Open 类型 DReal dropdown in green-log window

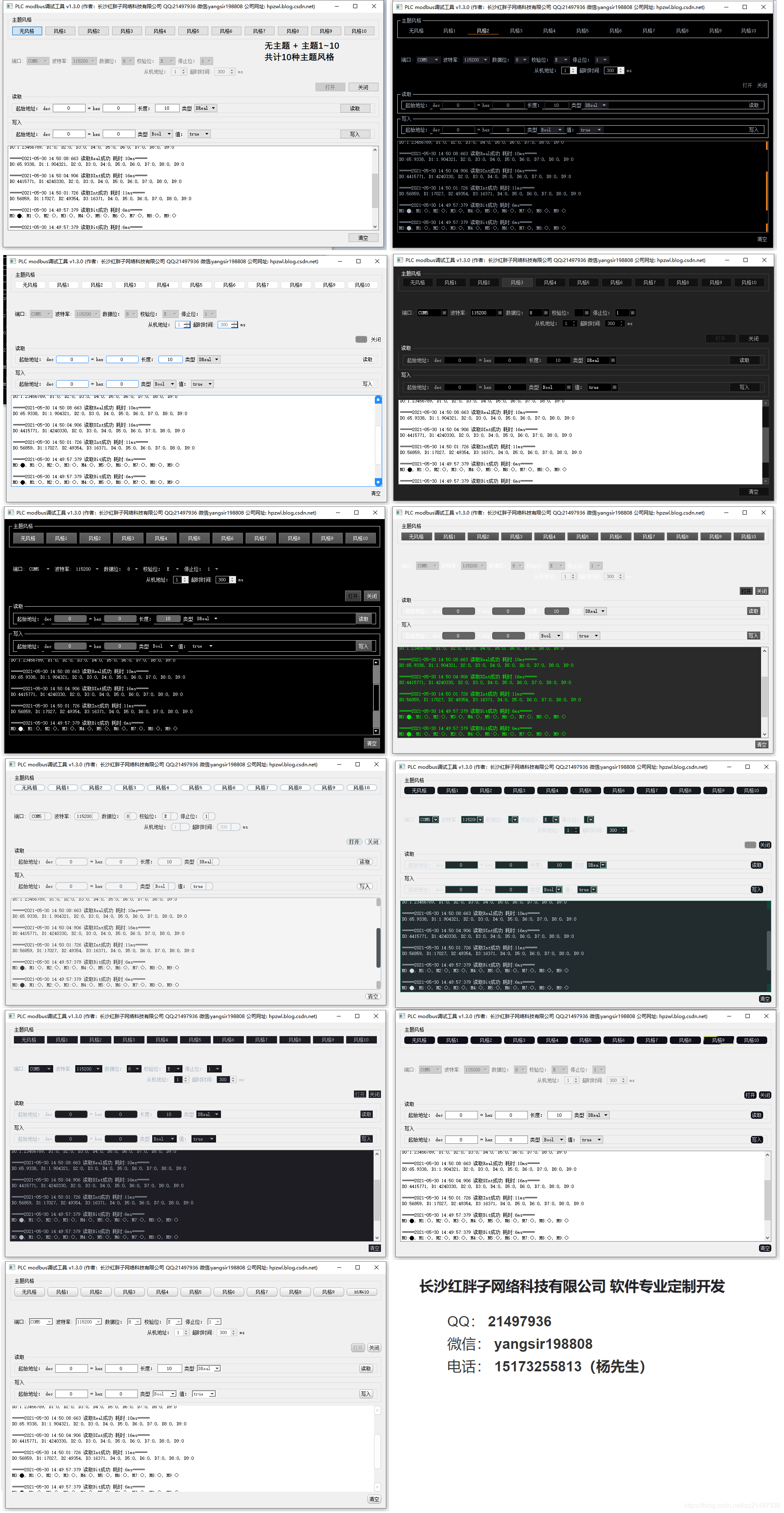pos(595,612)
